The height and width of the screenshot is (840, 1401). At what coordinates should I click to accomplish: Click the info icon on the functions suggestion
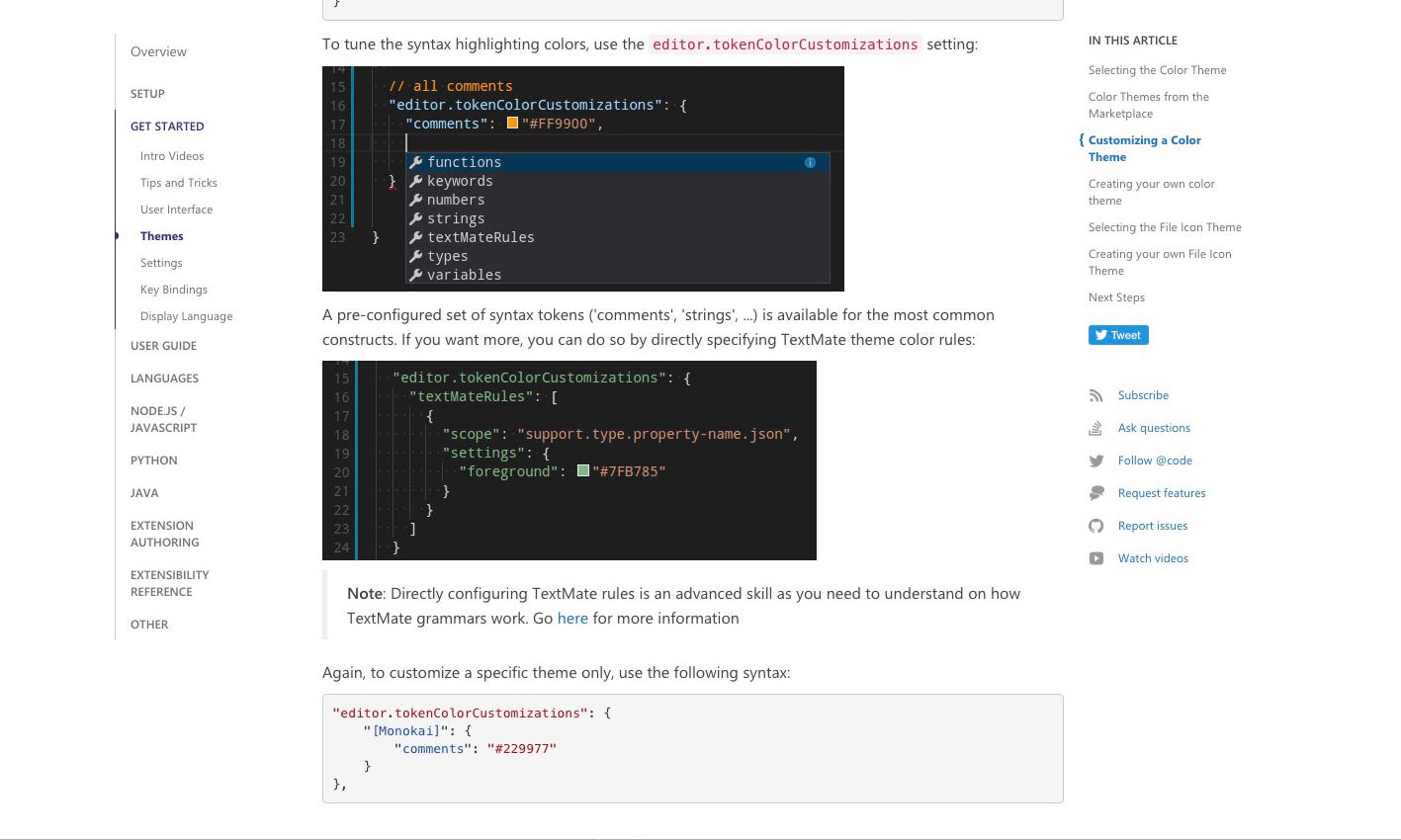click(810, 162)
